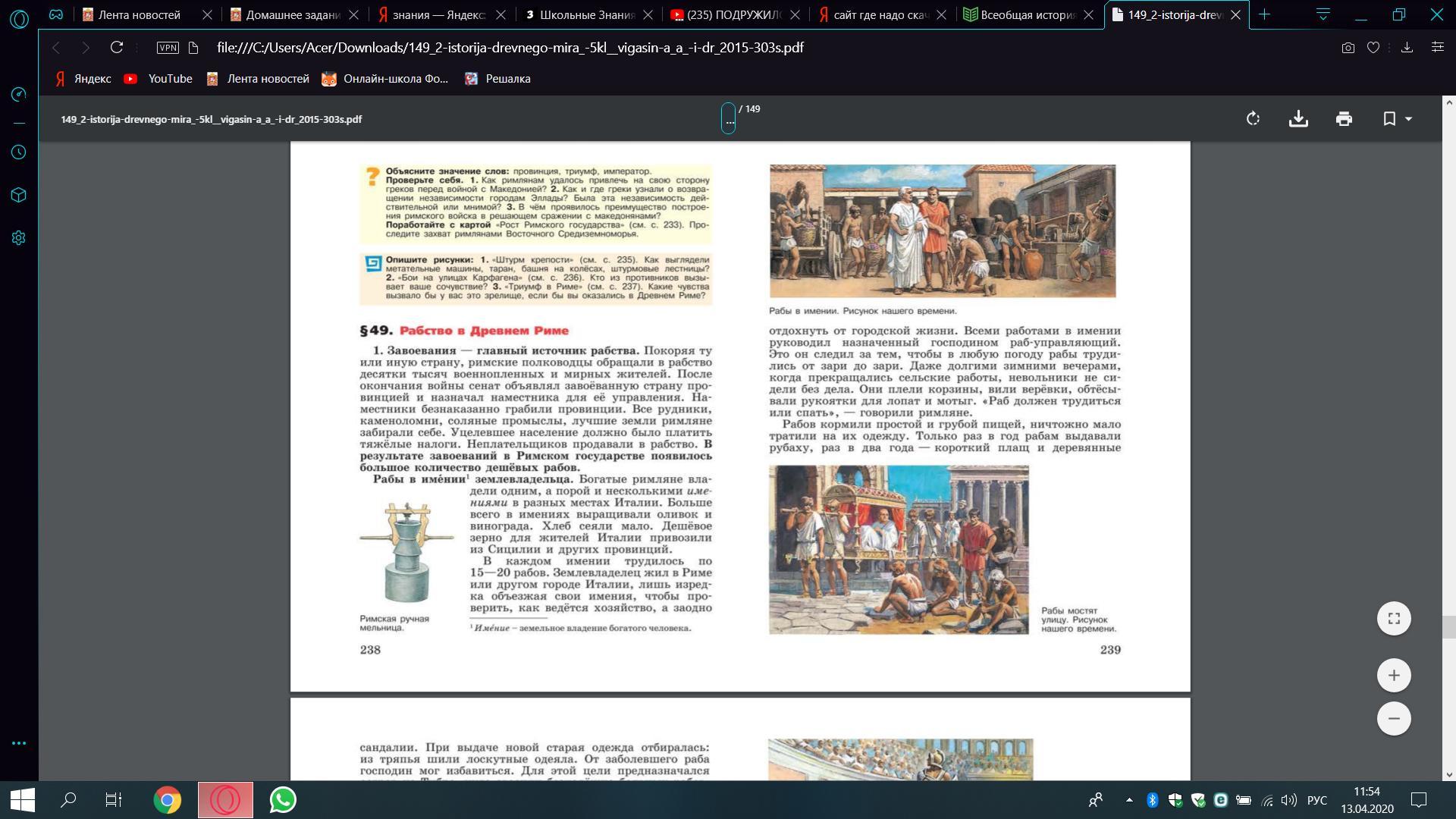Viewport: 1456px width, 819px height.
Task: Reload the current page
Action: pos(117,48)
